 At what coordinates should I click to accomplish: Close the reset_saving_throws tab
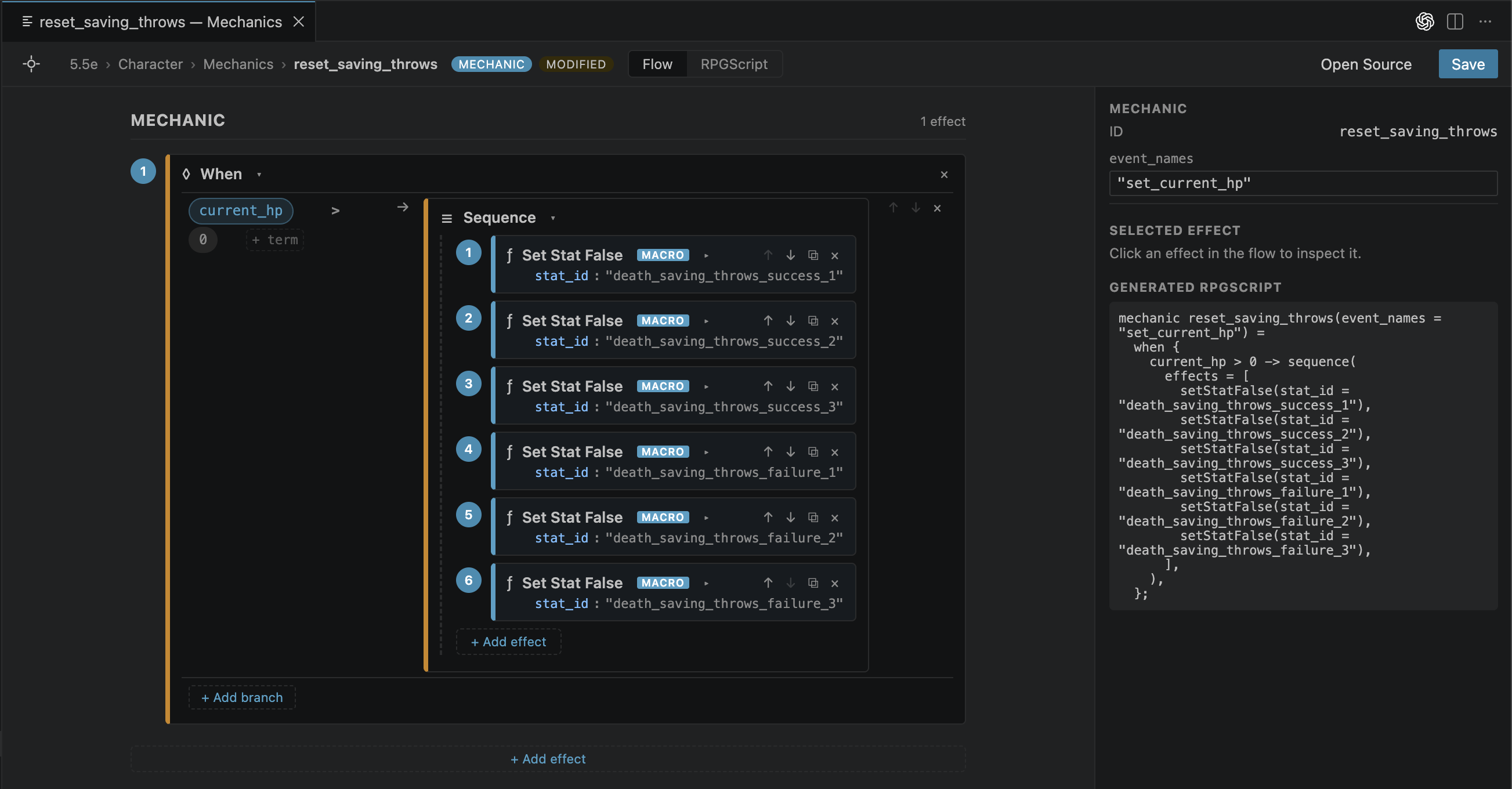tap(299, 21)
